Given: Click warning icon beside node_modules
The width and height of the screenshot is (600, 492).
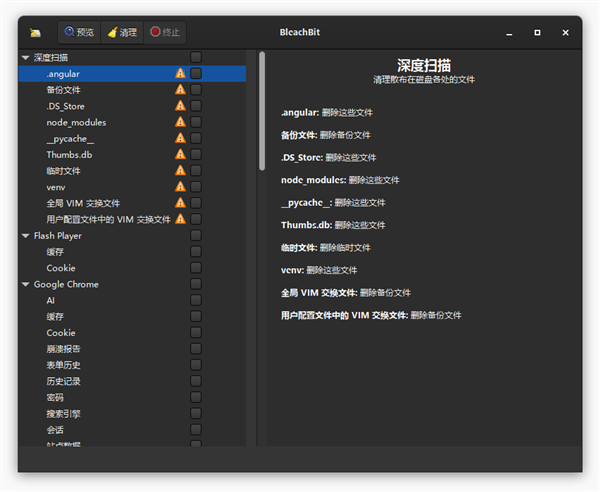Looking at the screenshot, I should click(180, 122).
